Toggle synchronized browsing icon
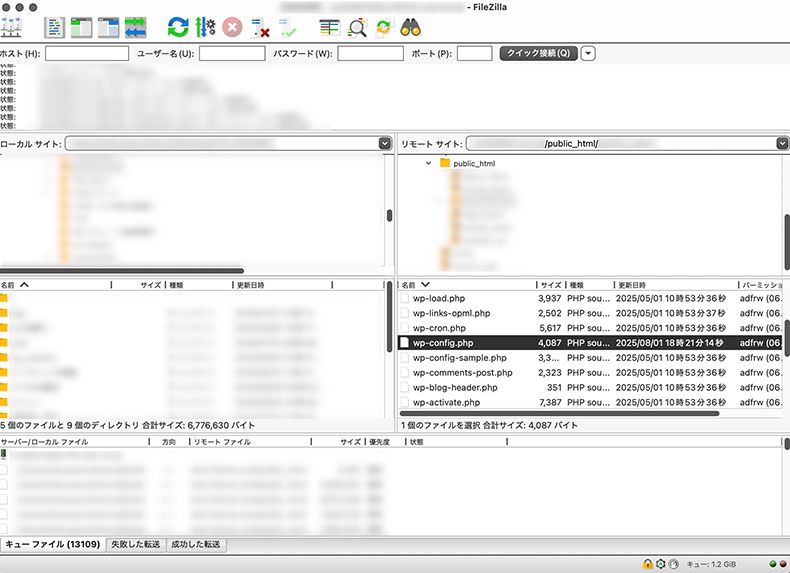 click(x=383, y=27)
